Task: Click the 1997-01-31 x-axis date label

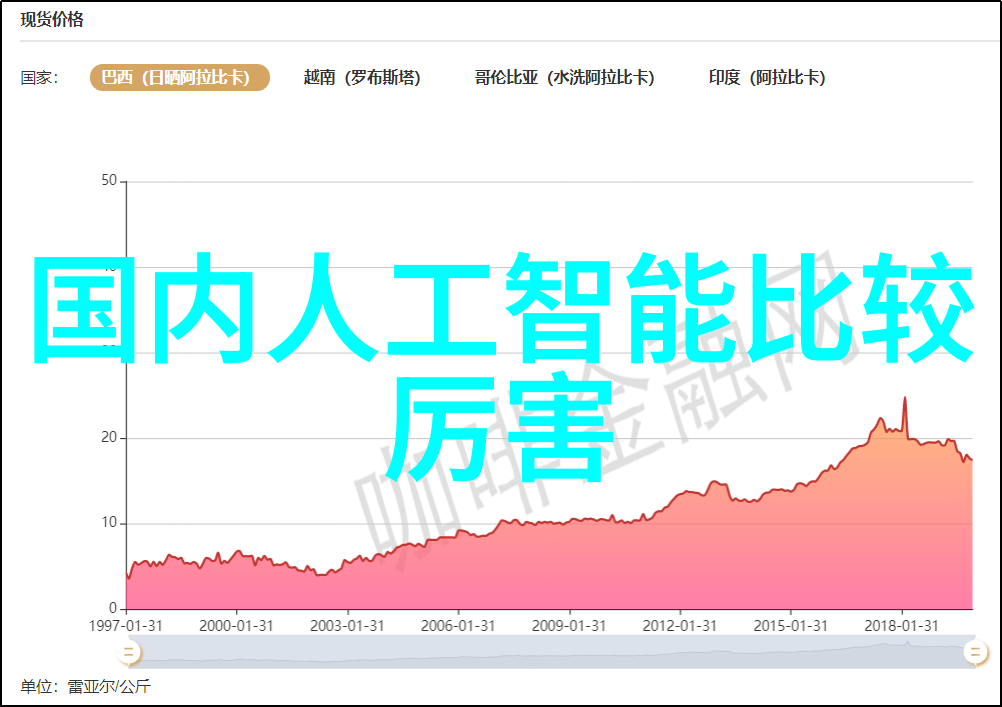Action: pos(127,625)
